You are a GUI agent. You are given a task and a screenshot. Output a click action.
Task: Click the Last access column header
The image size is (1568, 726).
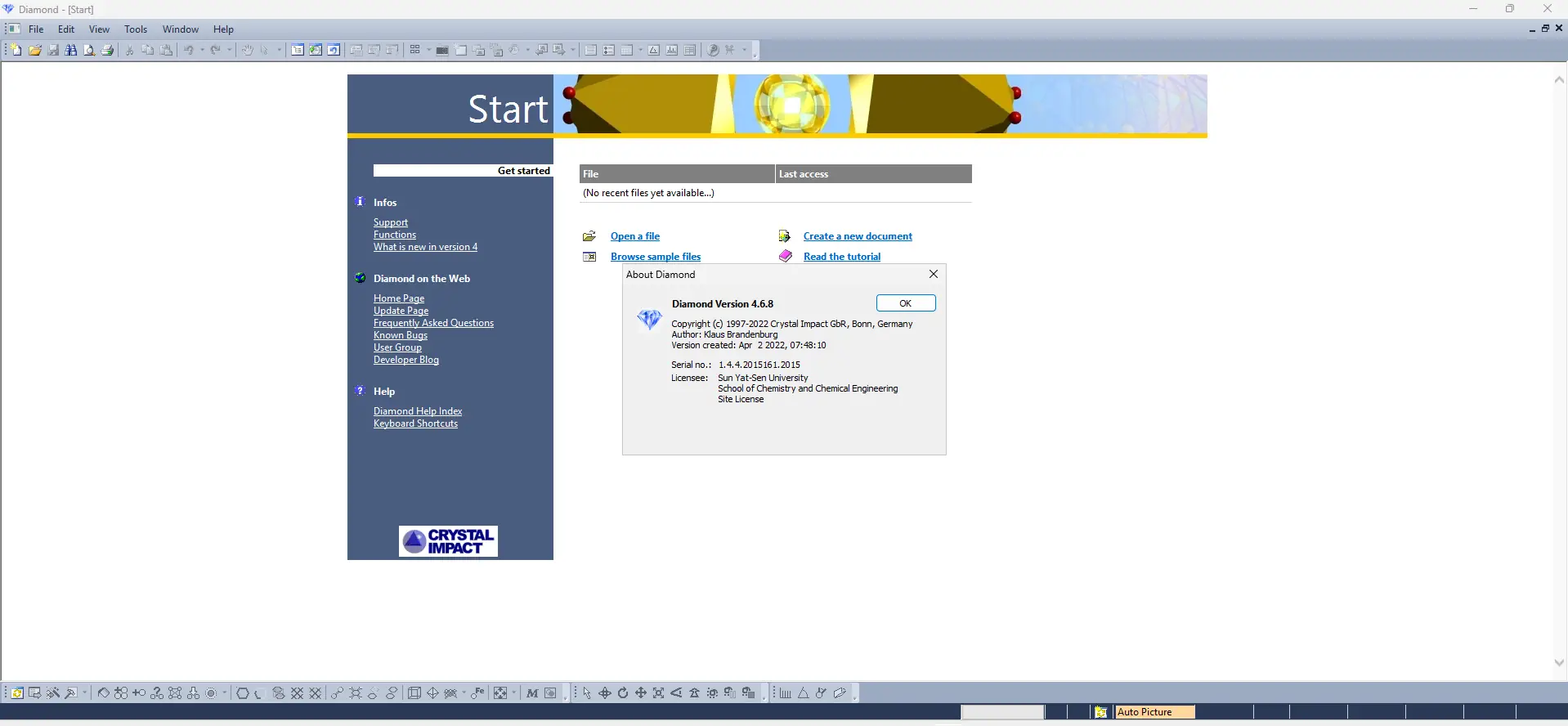pyautogui.click(x=874, y=174)
